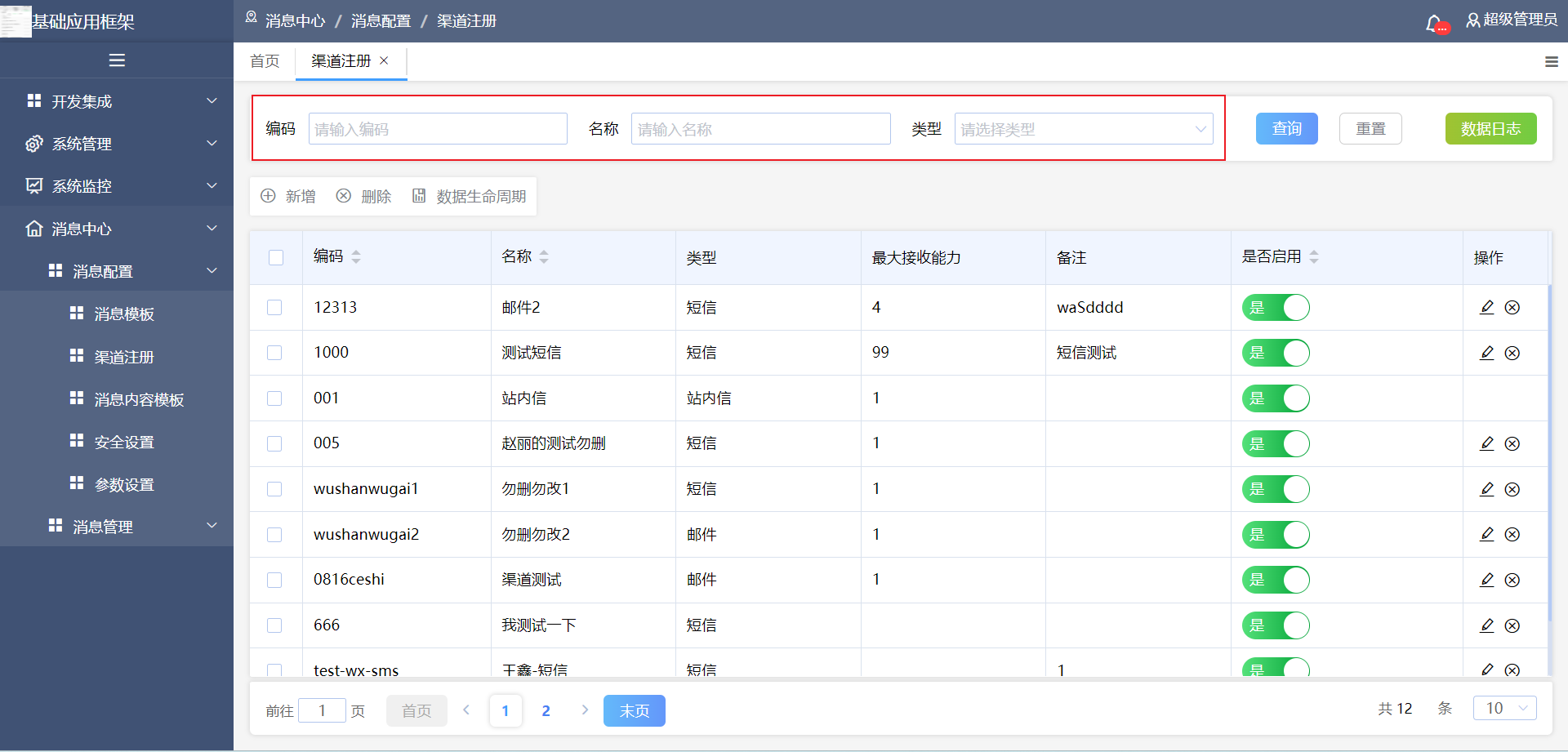This screenshot has height=752, width=1568.
Task: Open the tabs menu icon at right
Action: [1552, 61]
